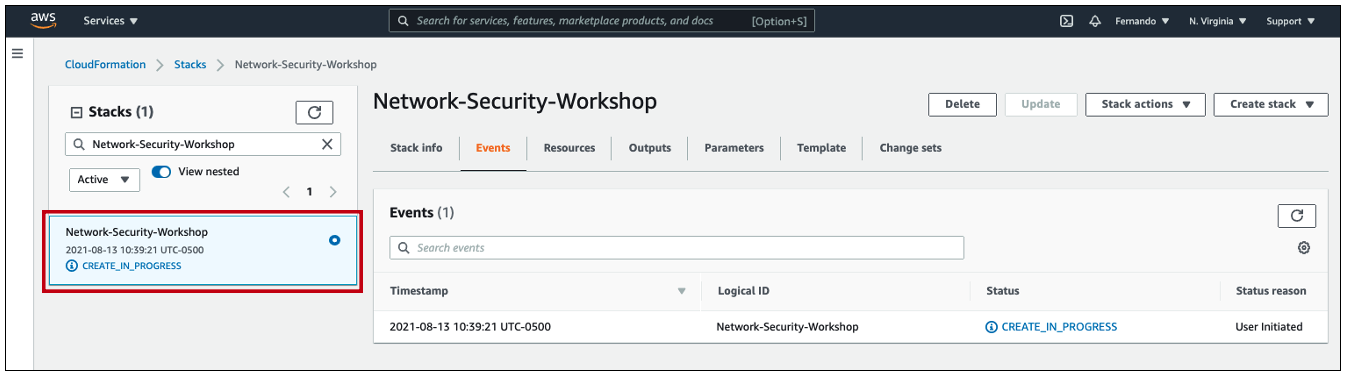The height and width of the screenshot is (375, 1346).
Task: Open the Services dropdown
Action: point(111,20)
